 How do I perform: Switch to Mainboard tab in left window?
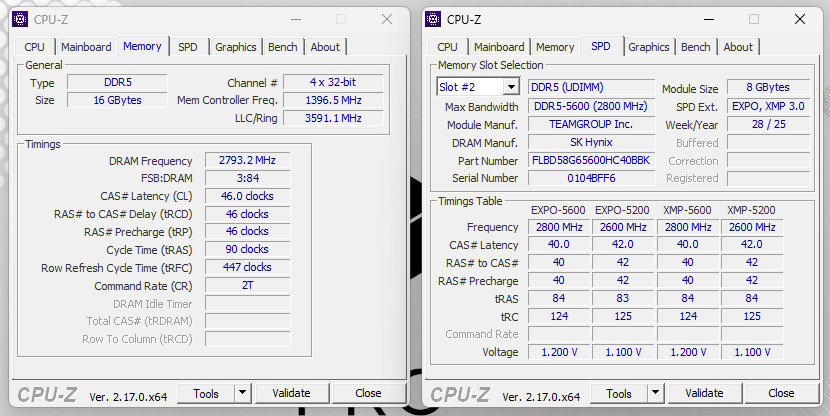pos(86,47)
